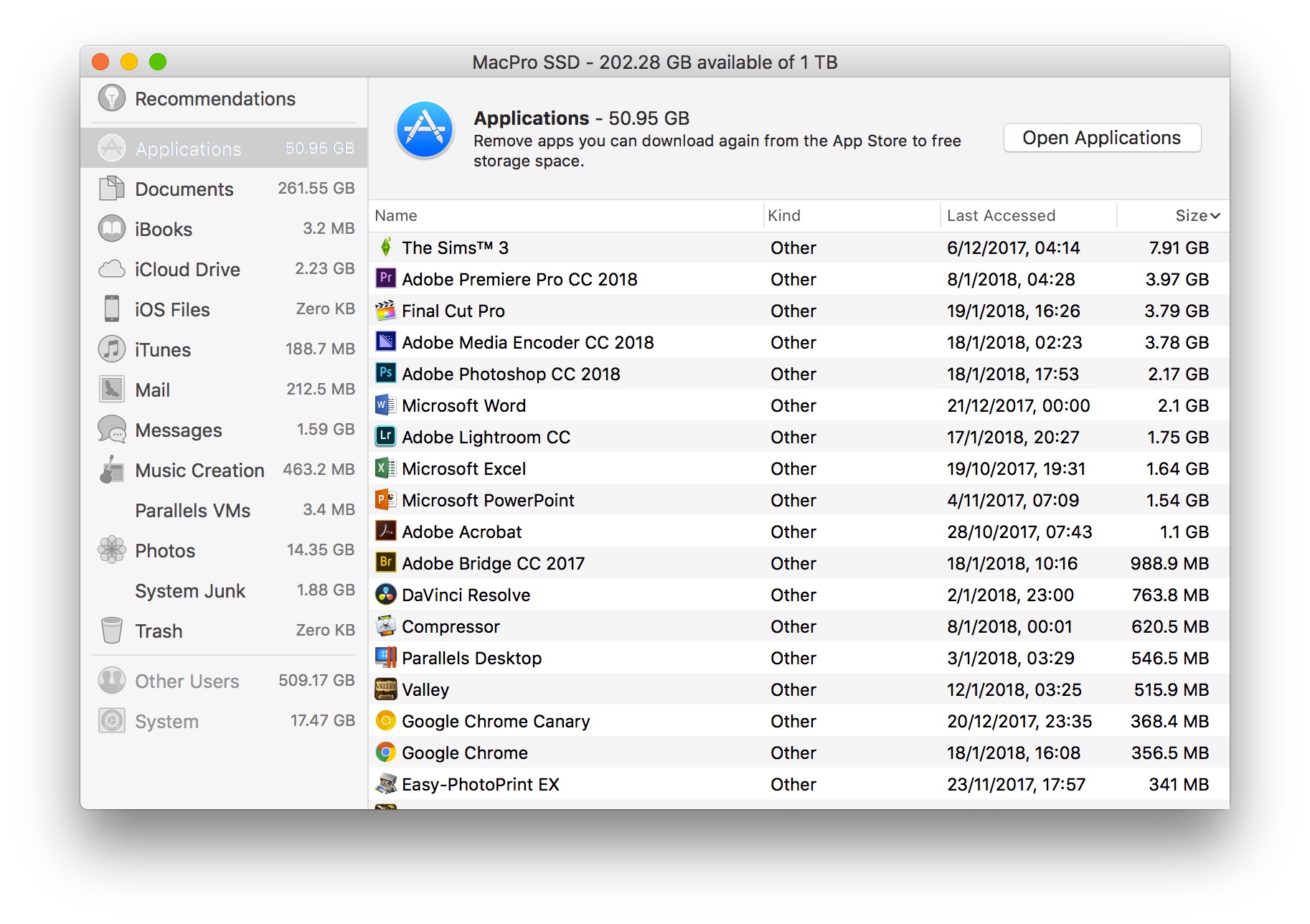1310x924 pixels.
Task: Click the Adobe Acrobat icon
Action: click(x=386, y=531)
